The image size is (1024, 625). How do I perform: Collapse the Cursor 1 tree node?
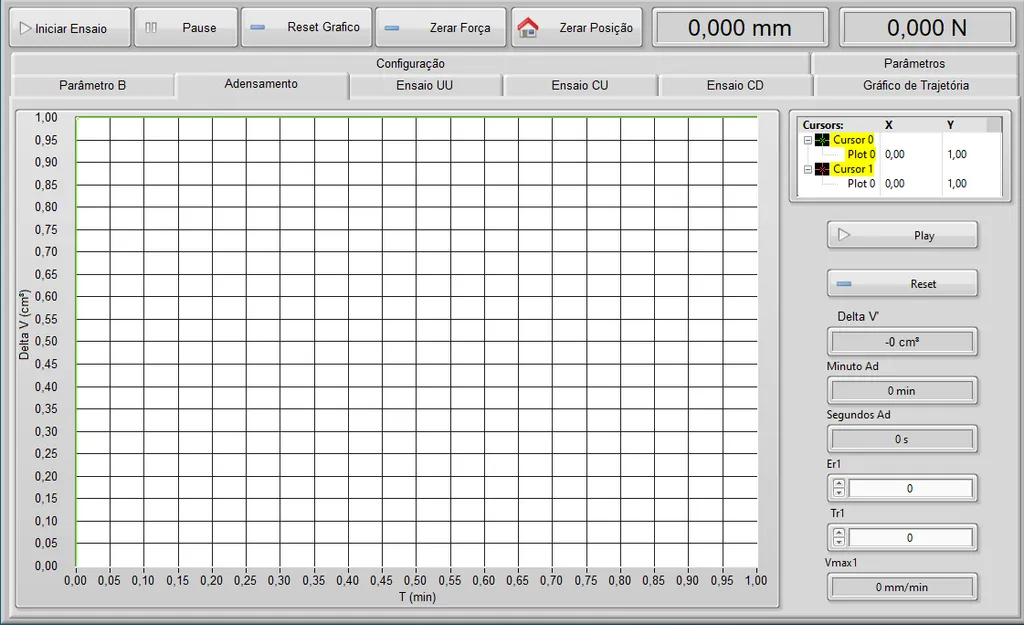[808, 169]
